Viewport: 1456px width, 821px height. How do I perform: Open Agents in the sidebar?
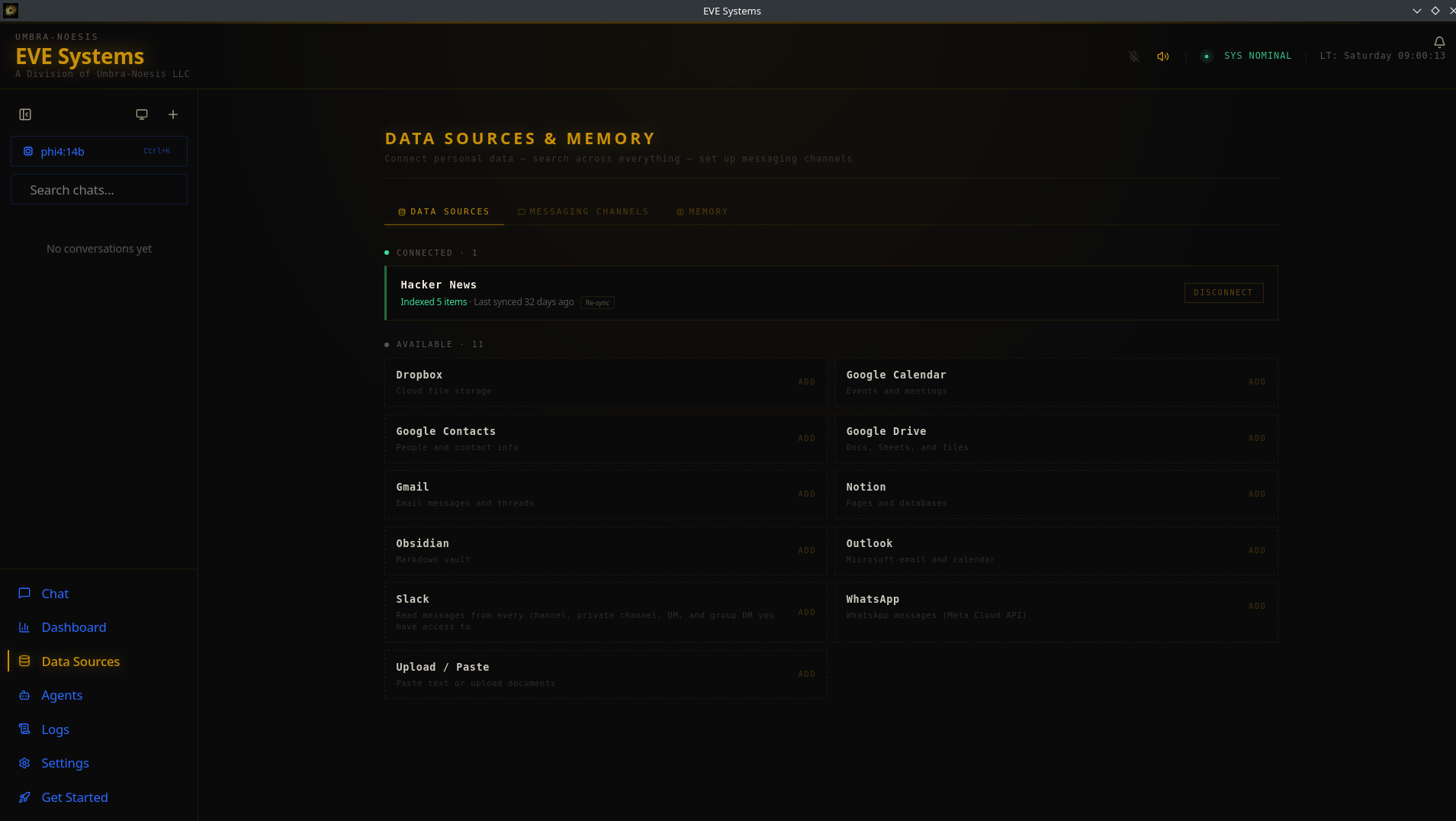(62, 695)
